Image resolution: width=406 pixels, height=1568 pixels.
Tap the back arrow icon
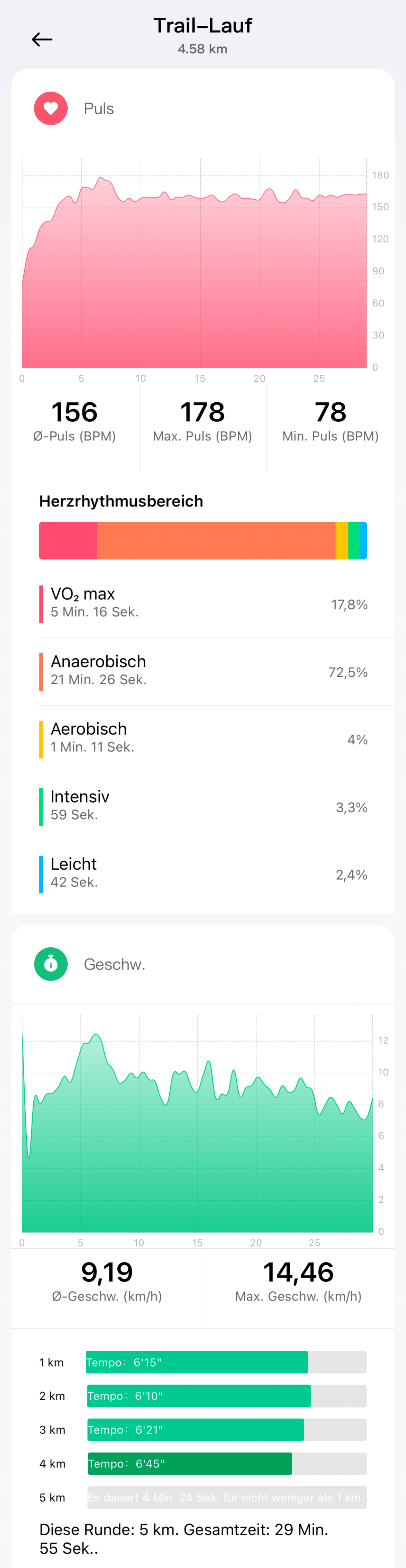pos(42,40)
